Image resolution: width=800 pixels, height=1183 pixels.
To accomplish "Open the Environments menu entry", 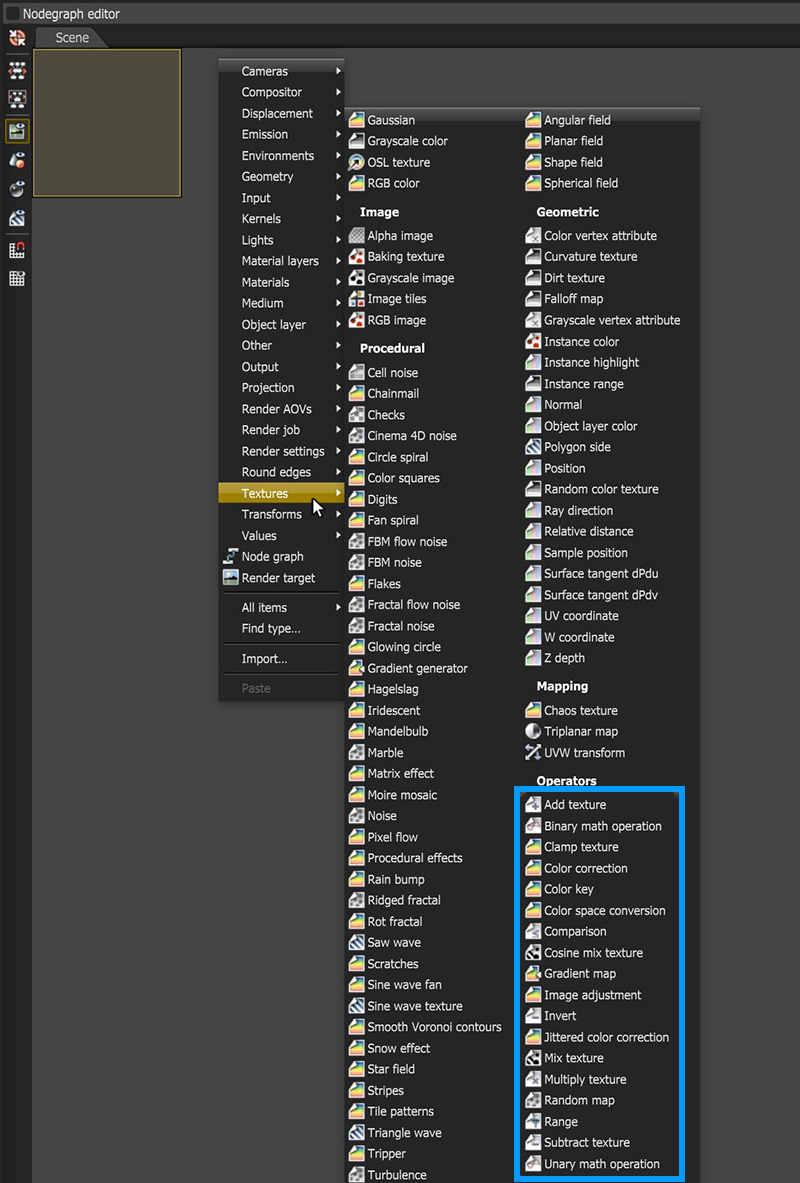I will coord(281,155).
